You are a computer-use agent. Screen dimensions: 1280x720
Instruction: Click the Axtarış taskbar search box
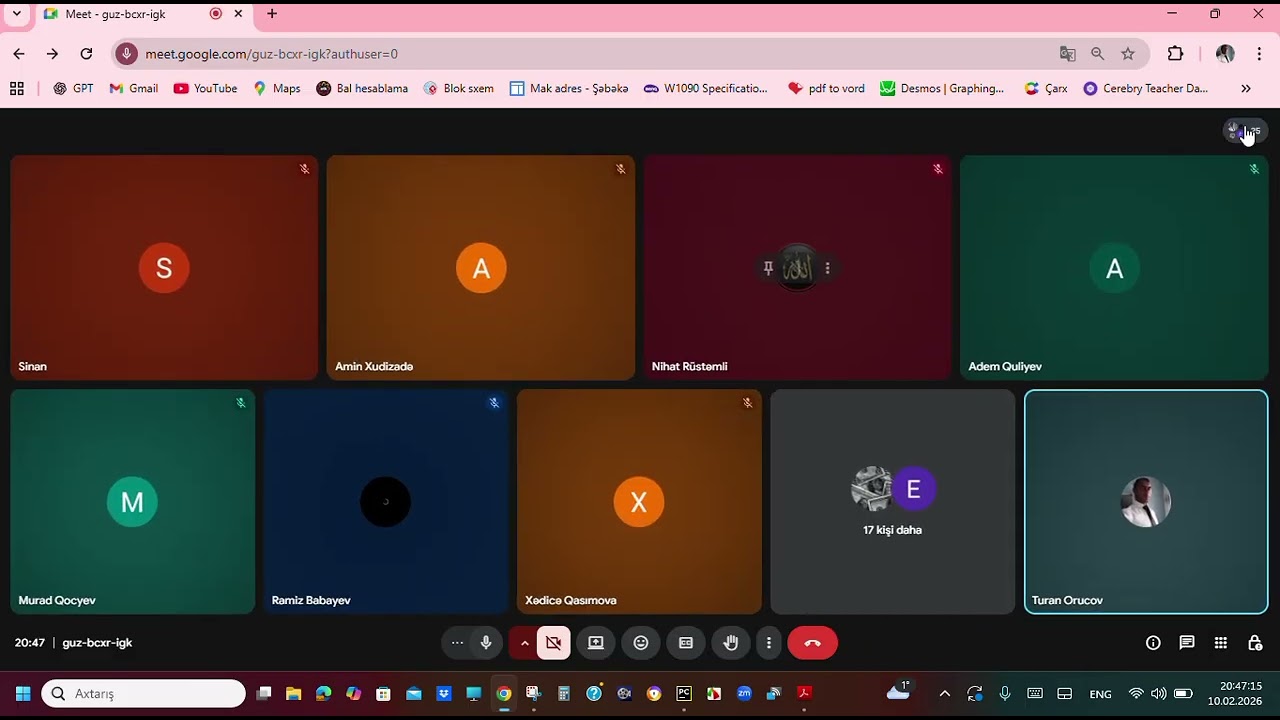click(144, 693)
